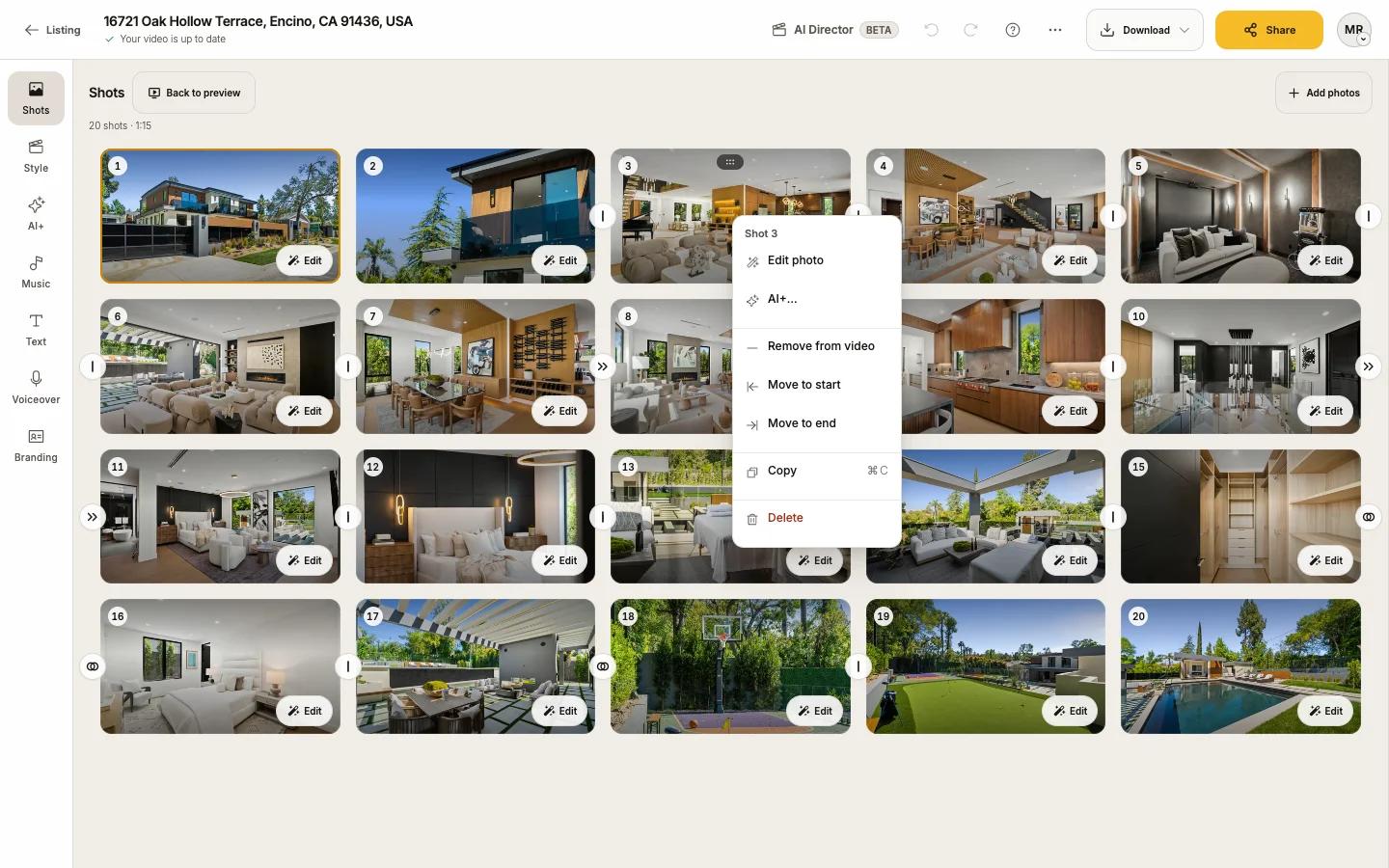Click the transition icon after shot 15
The width and height of the screenshot is (1389, 868).
[1369, 517]
